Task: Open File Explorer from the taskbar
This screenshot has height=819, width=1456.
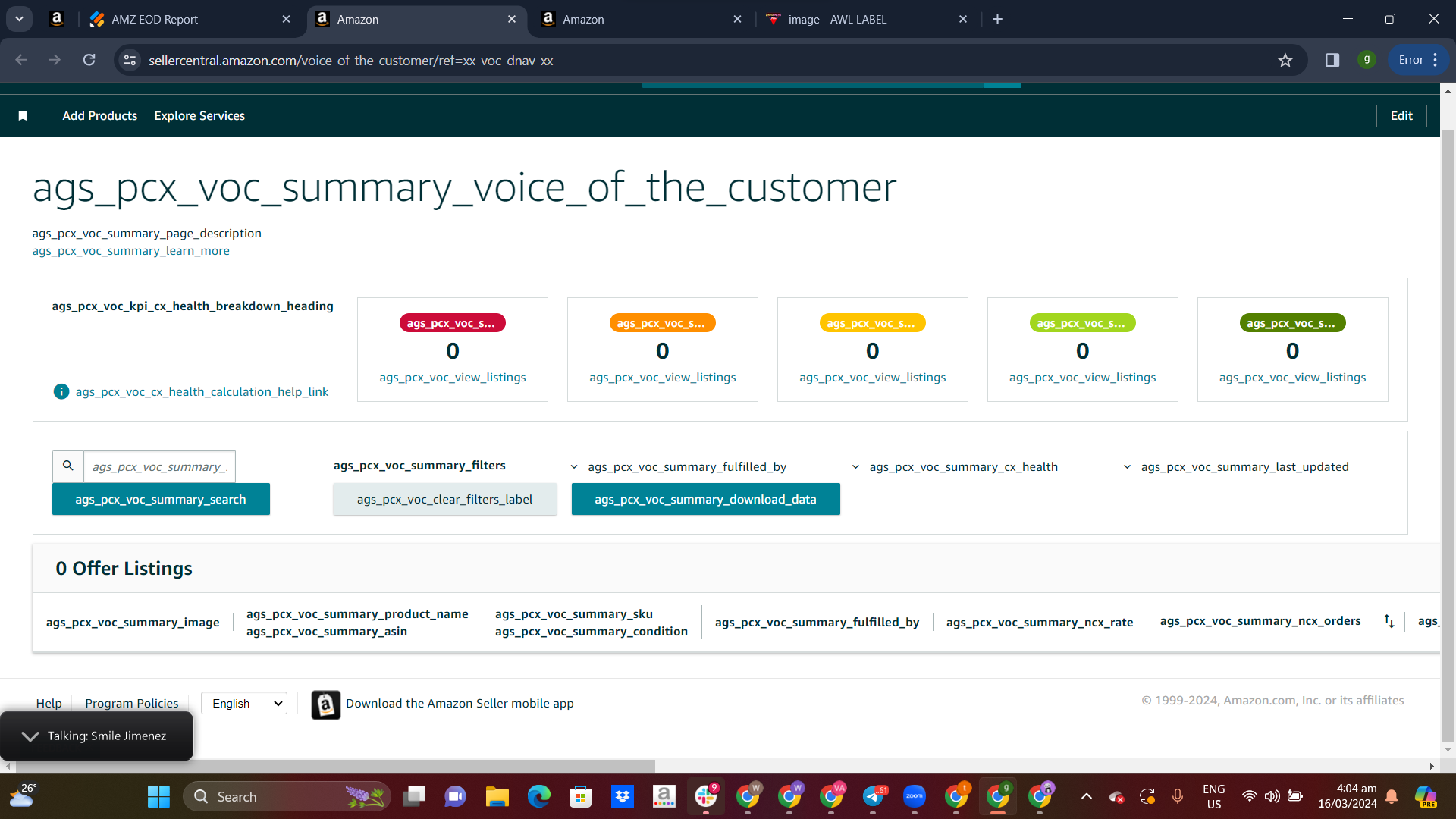Action: pyautogui.click(x=497, y=796)
